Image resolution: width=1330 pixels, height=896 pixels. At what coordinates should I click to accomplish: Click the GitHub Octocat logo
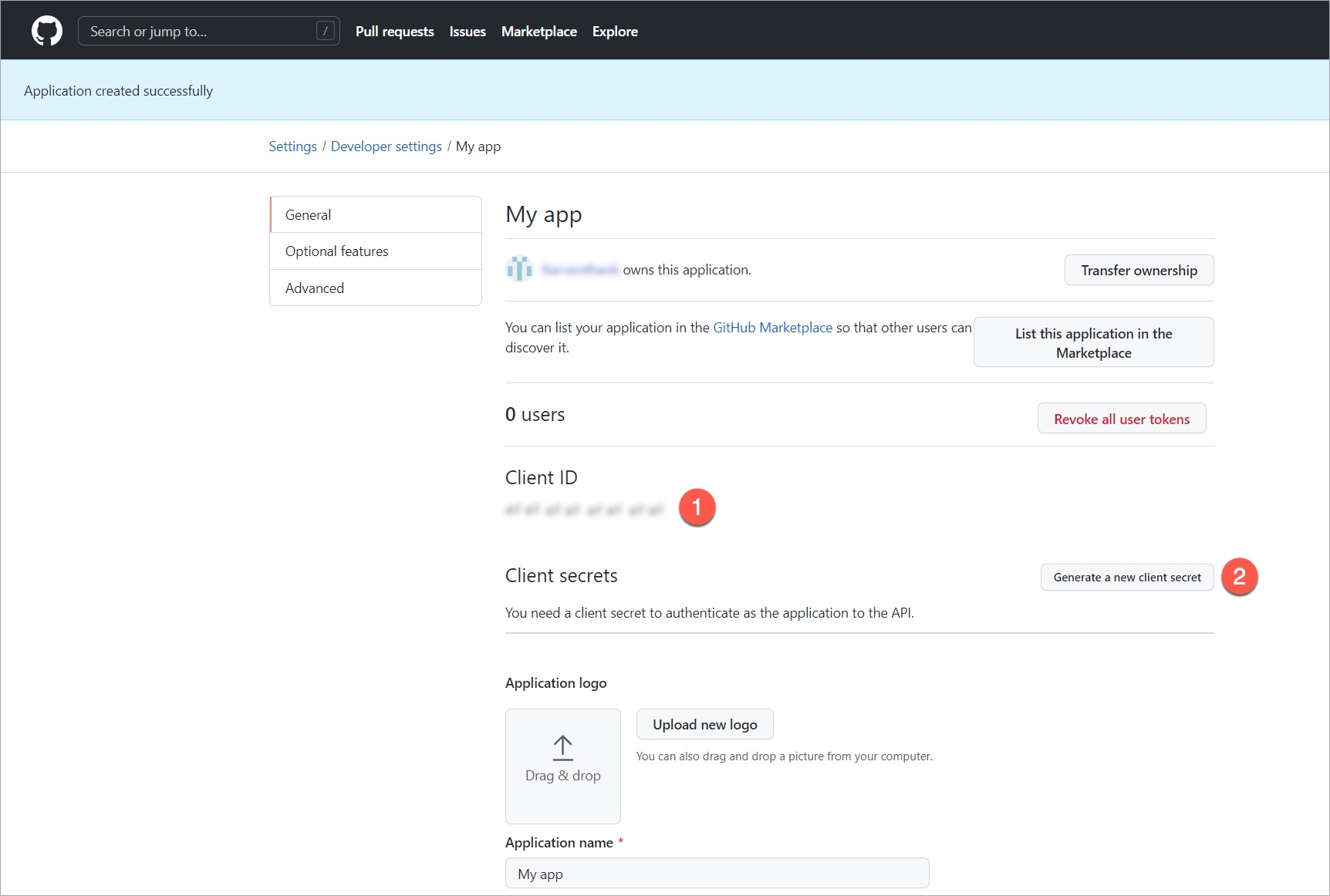pyautogui.click(x=46, y=31)
